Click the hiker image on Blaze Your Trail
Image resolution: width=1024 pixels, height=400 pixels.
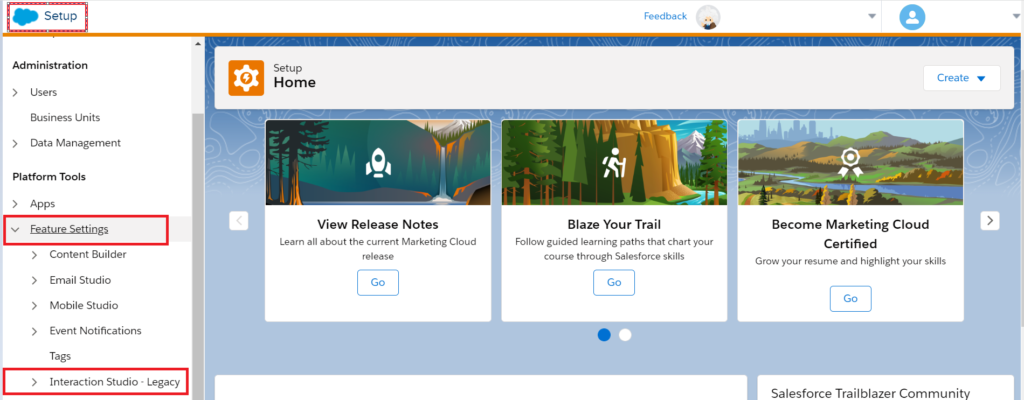pos(614,162)
